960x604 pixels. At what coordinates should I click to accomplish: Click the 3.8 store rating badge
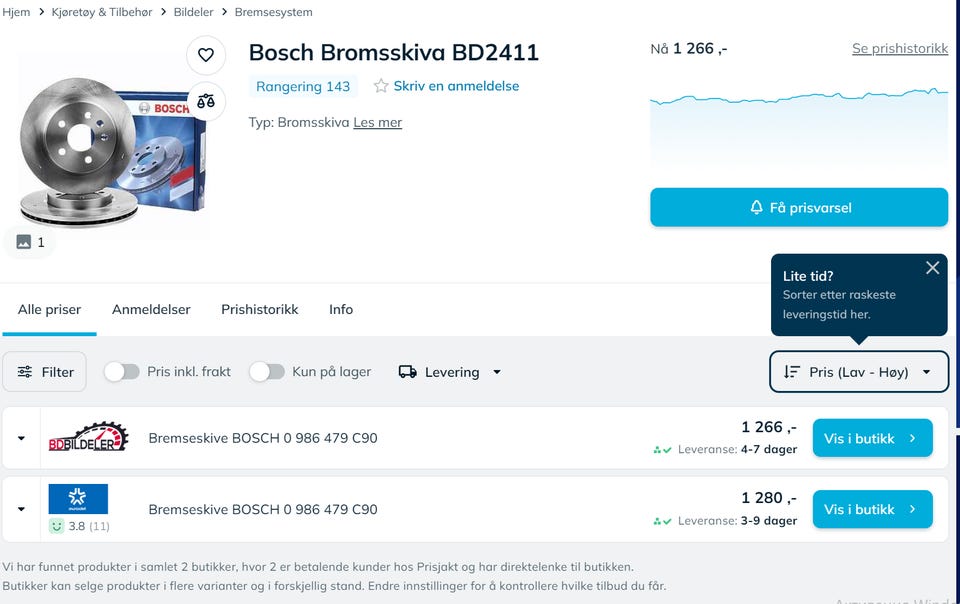[x=78, y=526]
